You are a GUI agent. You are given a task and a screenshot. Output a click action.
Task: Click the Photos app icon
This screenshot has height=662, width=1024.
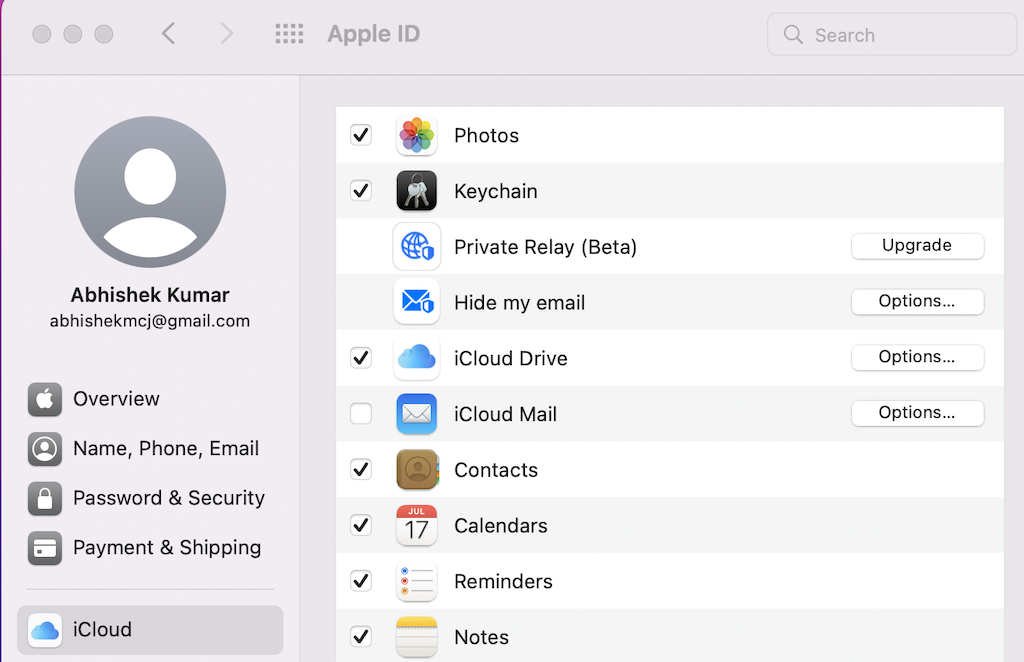click(x=417, y=135)
